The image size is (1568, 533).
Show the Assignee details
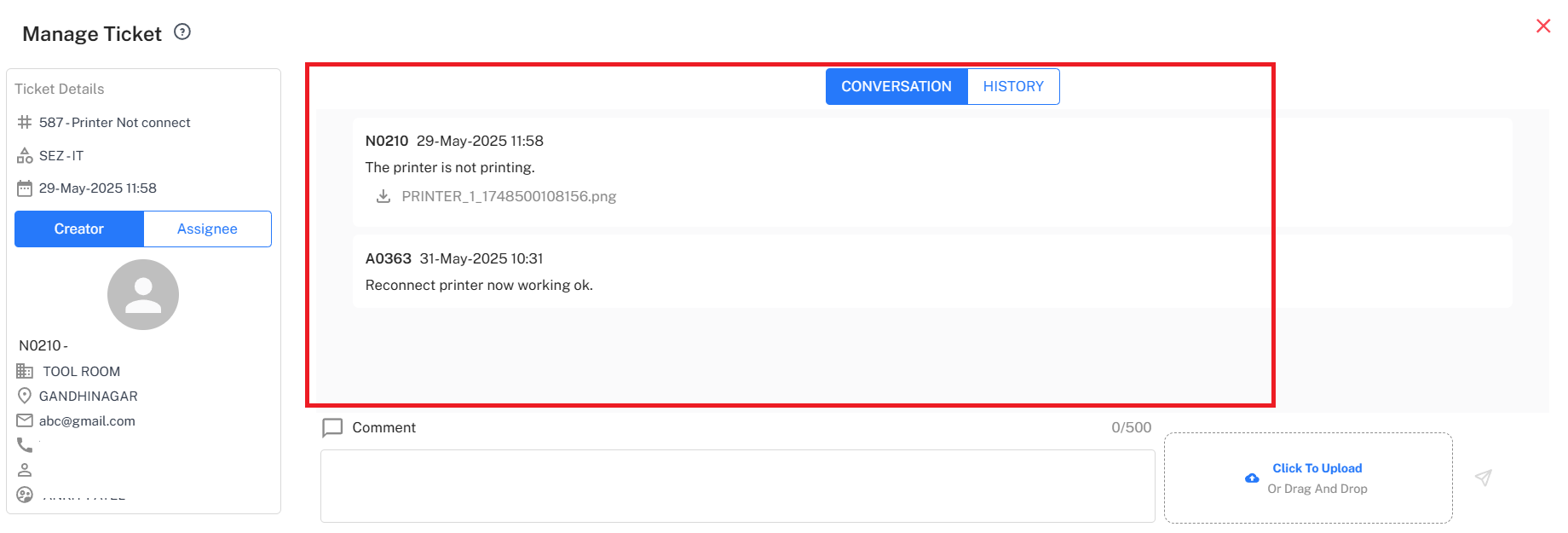pyautogui.click(x=207, y=229)
